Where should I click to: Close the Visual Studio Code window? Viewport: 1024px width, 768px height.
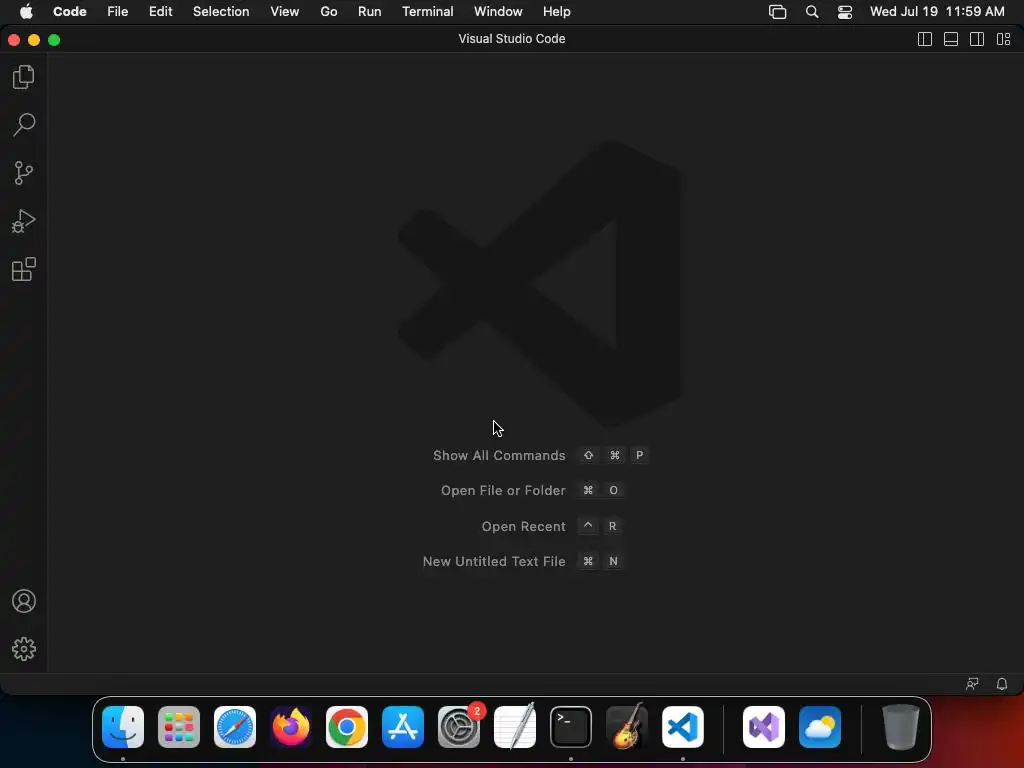pos(14,40)
